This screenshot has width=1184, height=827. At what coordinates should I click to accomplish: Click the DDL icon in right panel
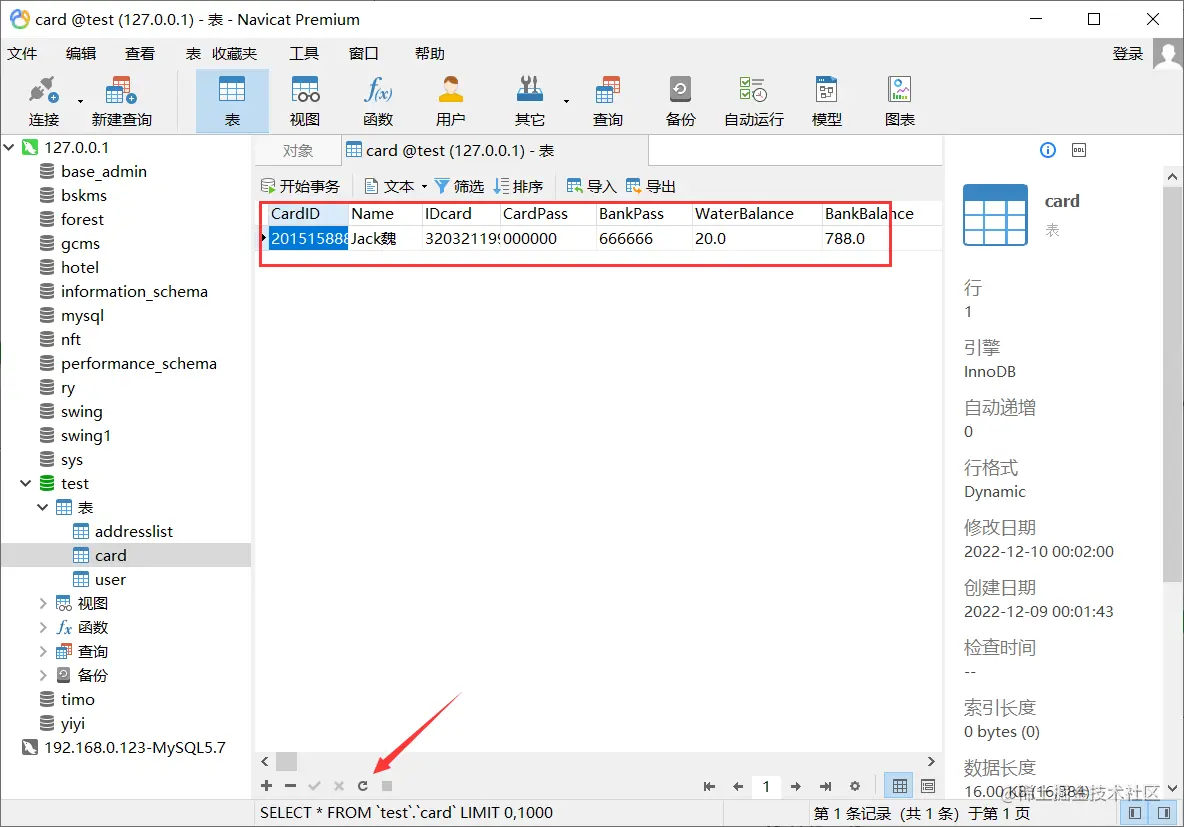1079,150
